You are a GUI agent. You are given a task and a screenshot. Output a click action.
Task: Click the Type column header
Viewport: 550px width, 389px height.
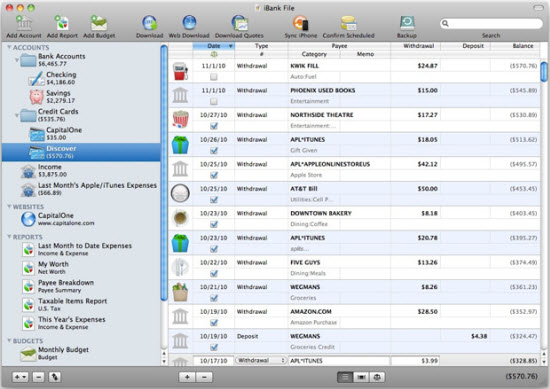(x=261, y=46)
